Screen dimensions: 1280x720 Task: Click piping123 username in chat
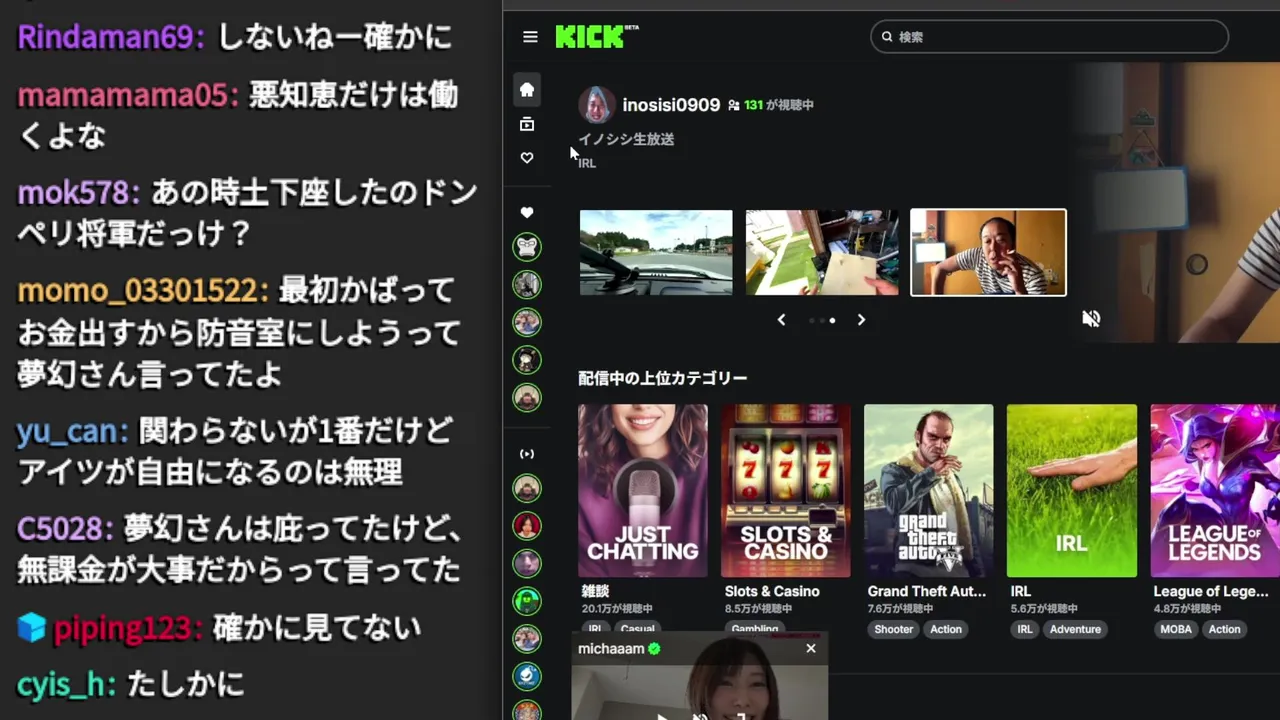point(121,628)
